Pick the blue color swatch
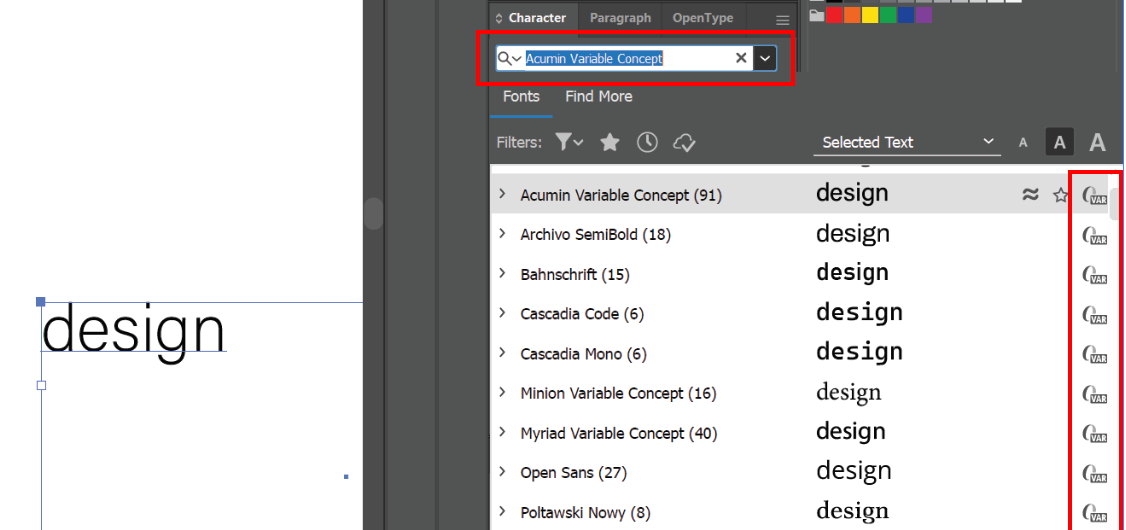Viewport: 1126px width, 530px height. point(906,15)
